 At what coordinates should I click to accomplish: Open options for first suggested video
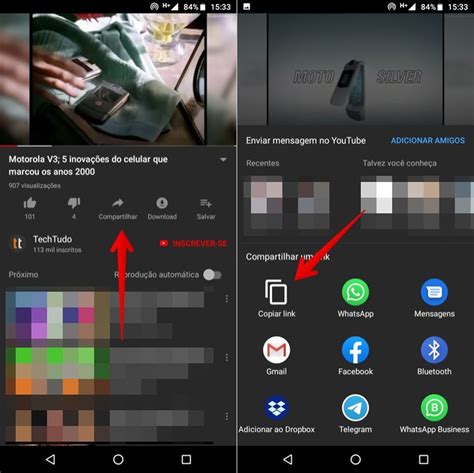tap(227, 298)
